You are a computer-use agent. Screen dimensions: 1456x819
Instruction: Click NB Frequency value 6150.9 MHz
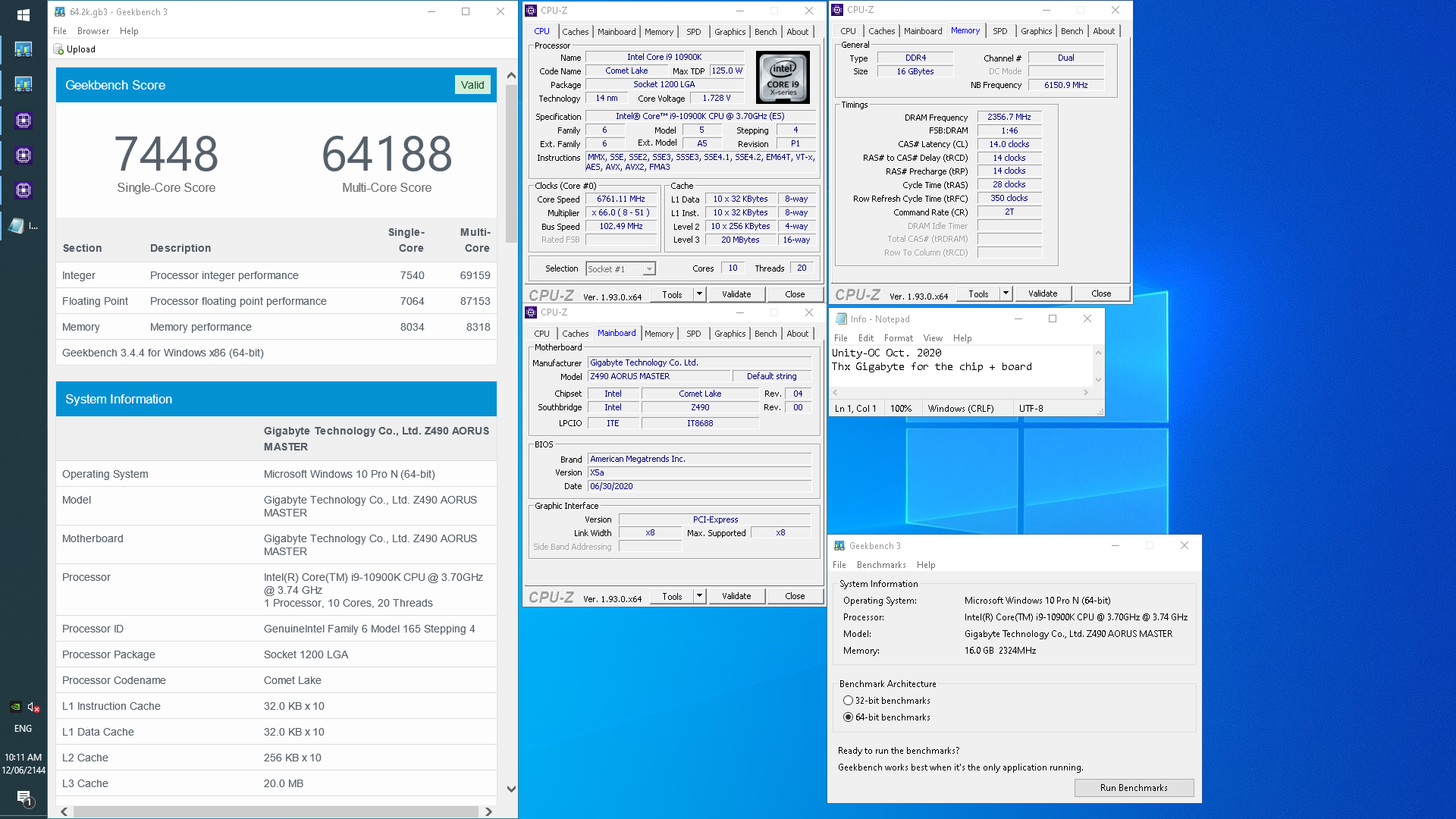[1065, 85]
